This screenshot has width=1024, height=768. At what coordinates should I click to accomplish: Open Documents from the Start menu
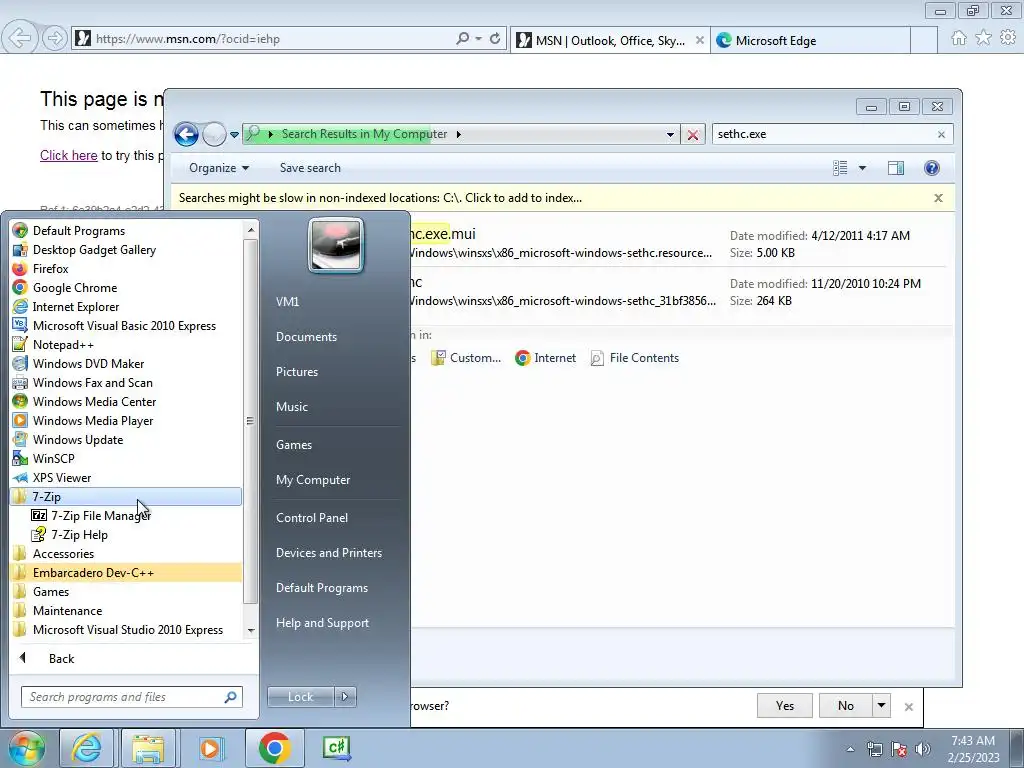coord(306,336)
